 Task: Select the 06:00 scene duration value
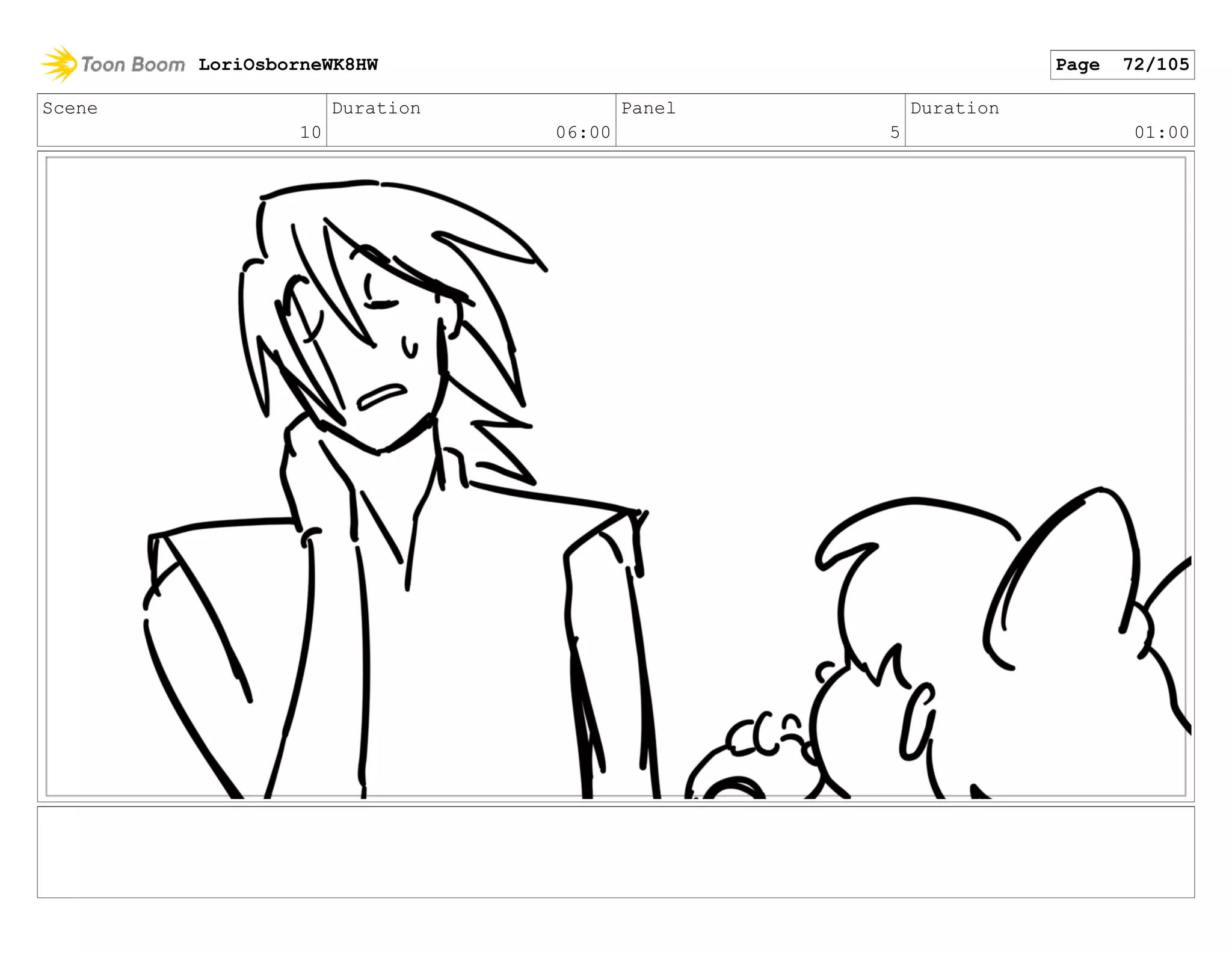(583, 132)
